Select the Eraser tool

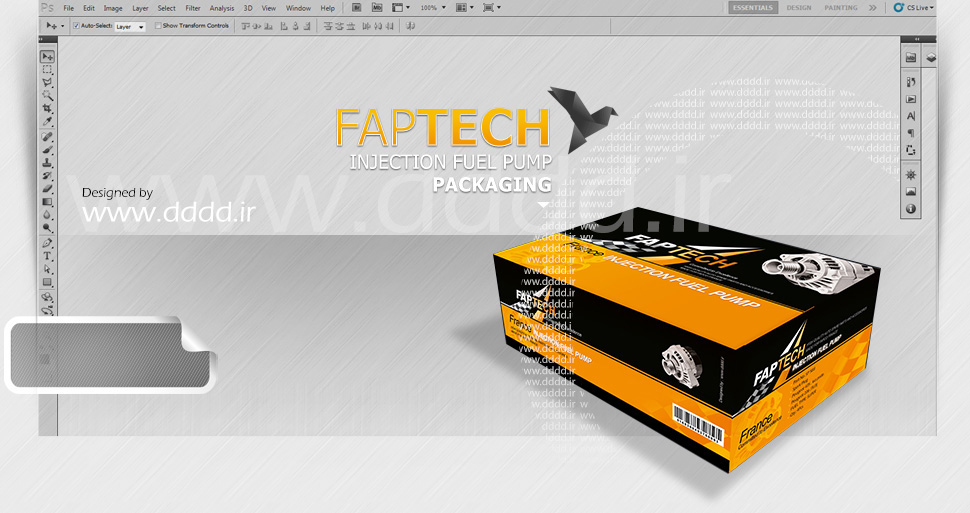(47, 189)
